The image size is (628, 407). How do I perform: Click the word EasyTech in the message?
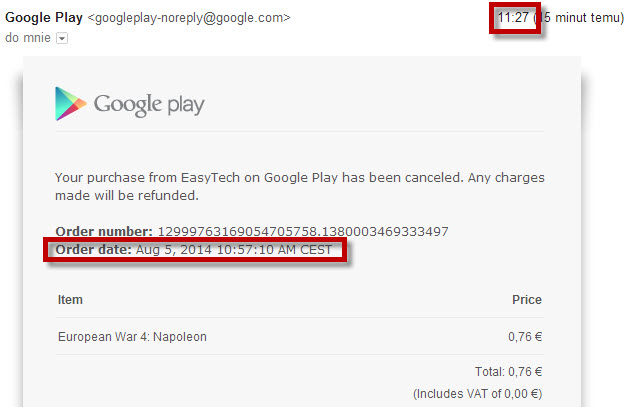click(210, 177)
